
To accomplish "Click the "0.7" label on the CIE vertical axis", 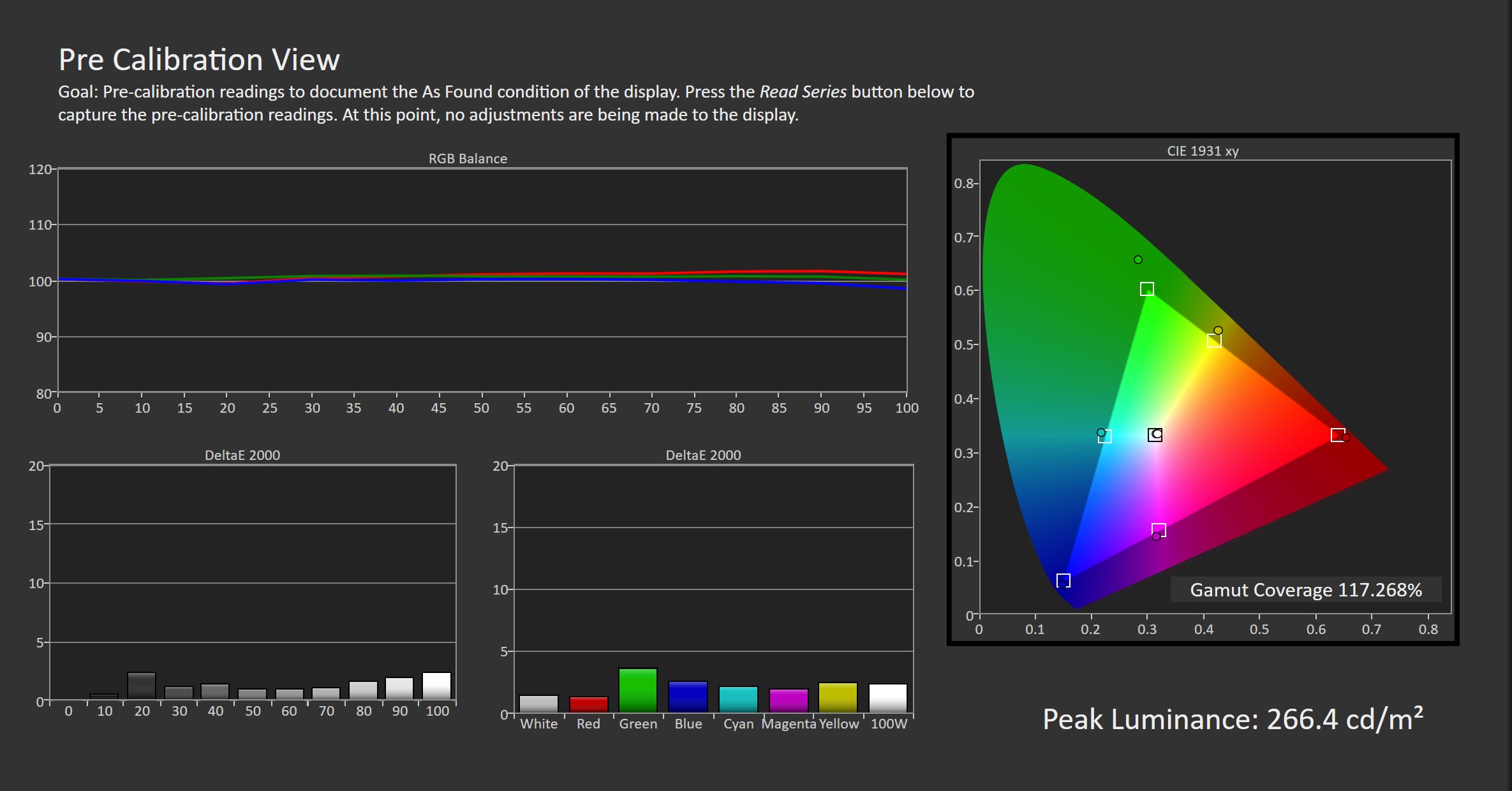I will (964, 237).
